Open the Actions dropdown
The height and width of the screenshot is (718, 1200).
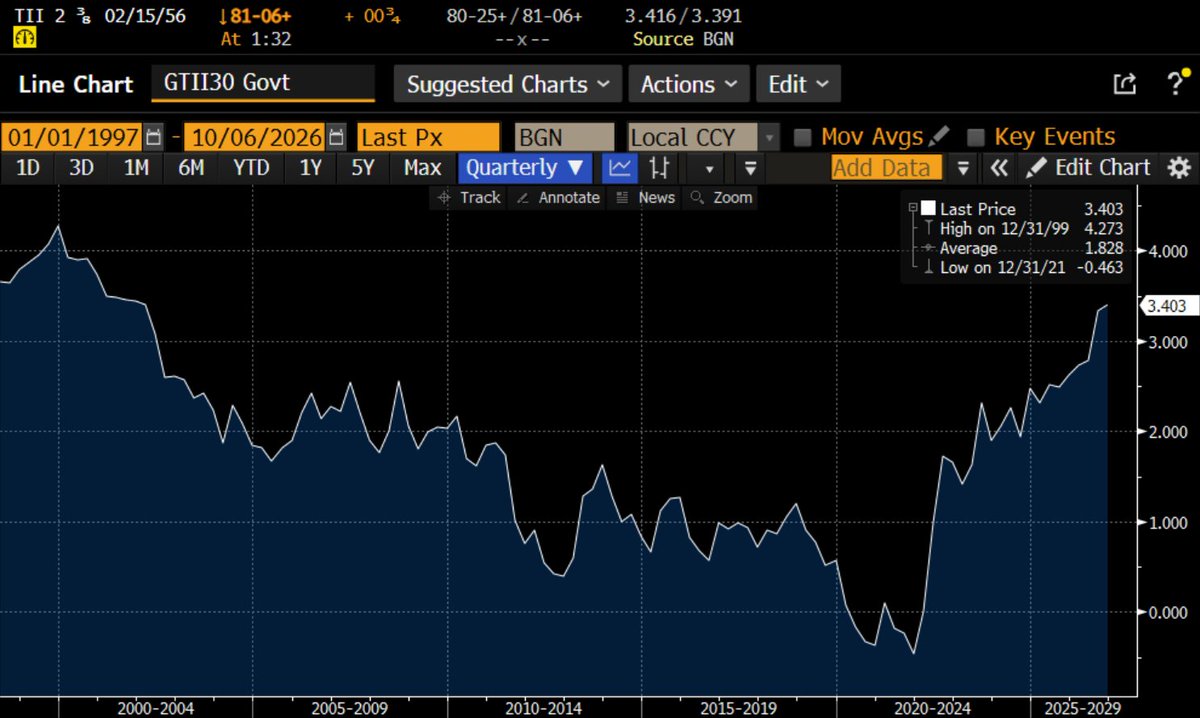coord(689,84)
